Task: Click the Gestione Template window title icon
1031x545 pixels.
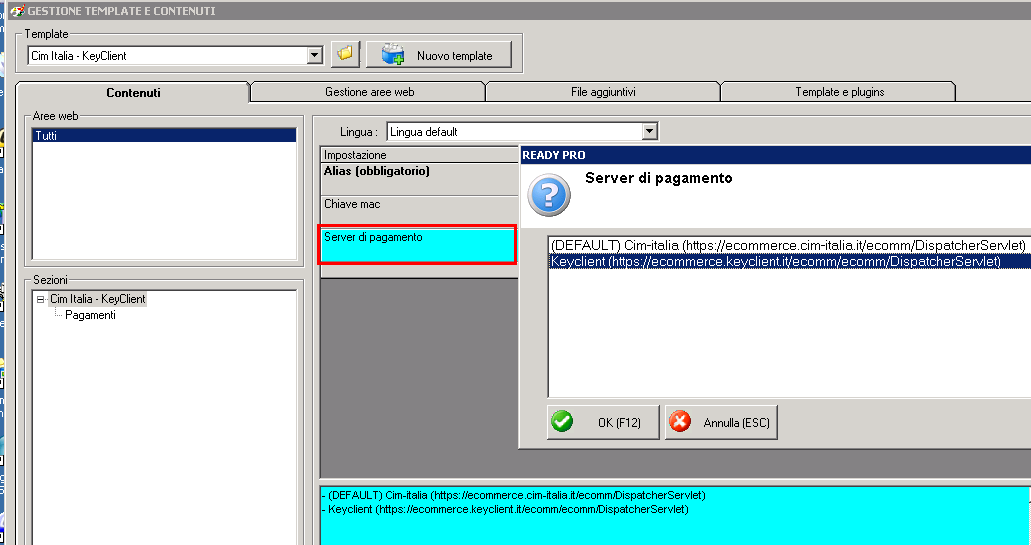Action: point(17,11)
